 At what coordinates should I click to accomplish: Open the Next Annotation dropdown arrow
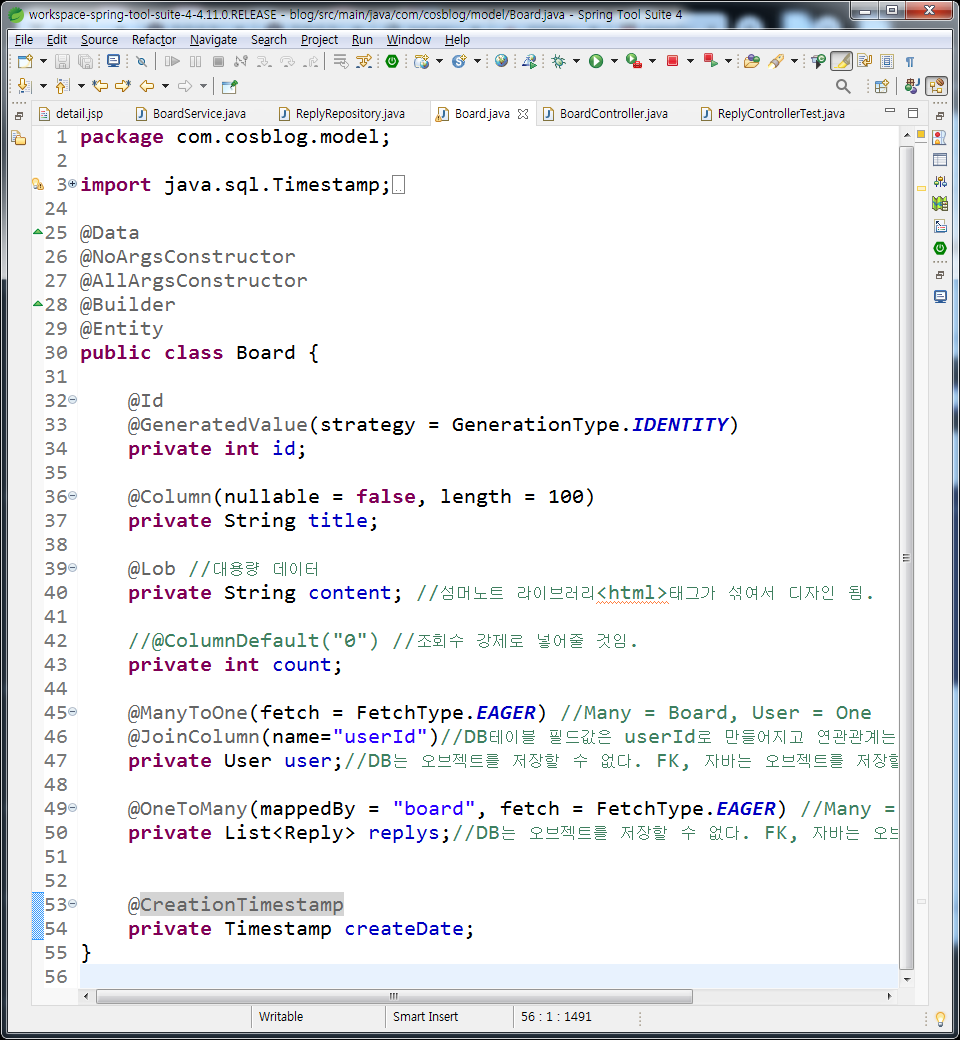(43, 86)
